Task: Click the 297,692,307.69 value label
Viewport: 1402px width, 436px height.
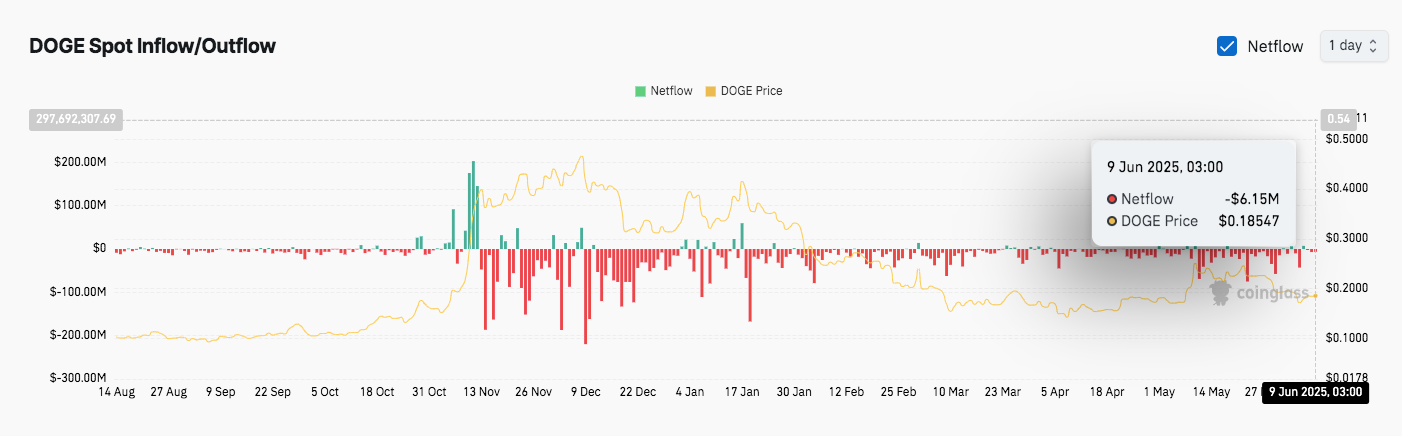Action: click(77, 119)
